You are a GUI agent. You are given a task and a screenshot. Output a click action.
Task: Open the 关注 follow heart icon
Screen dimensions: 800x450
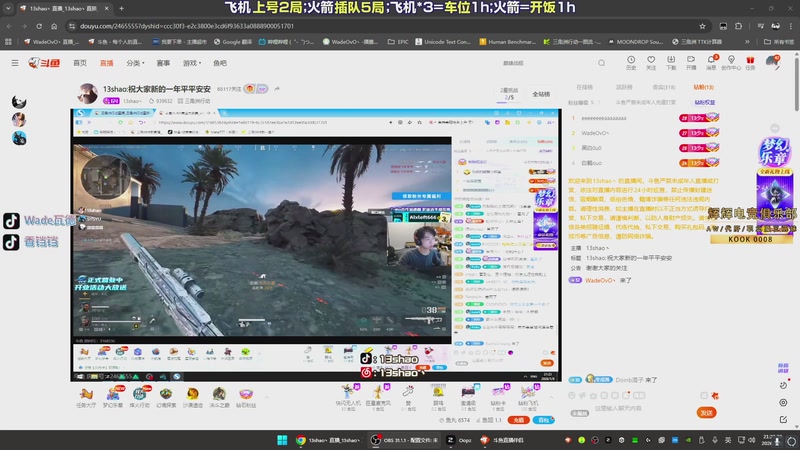coord(651,63)
